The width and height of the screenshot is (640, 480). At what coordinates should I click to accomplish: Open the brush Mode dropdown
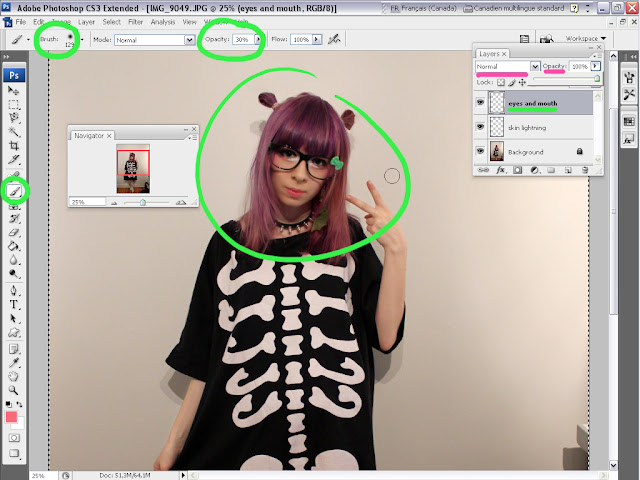[189, 40]
